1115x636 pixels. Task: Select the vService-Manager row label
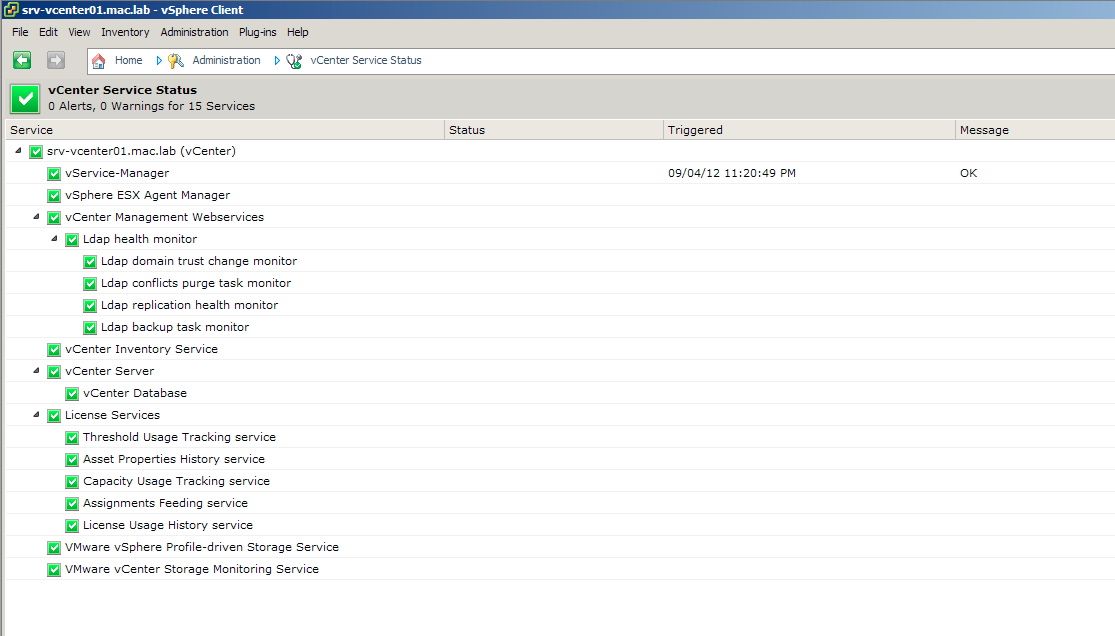[117, 173]
